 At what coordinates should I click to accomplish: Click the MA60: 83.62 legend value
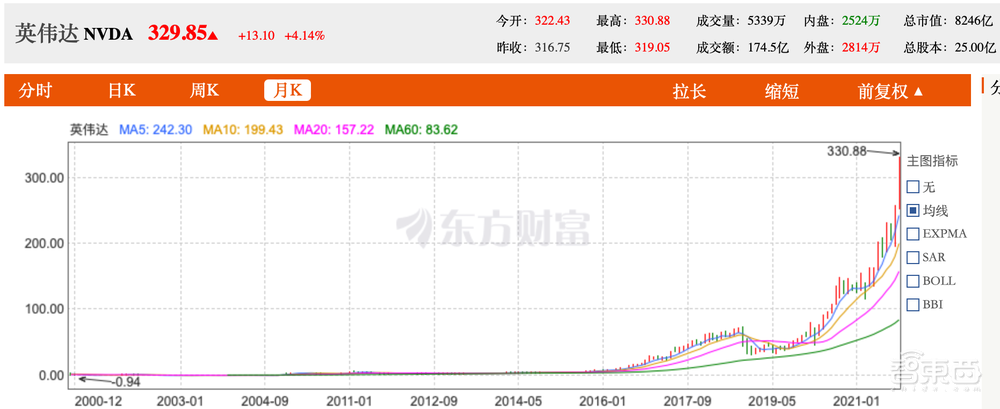[x=421, y=130]
